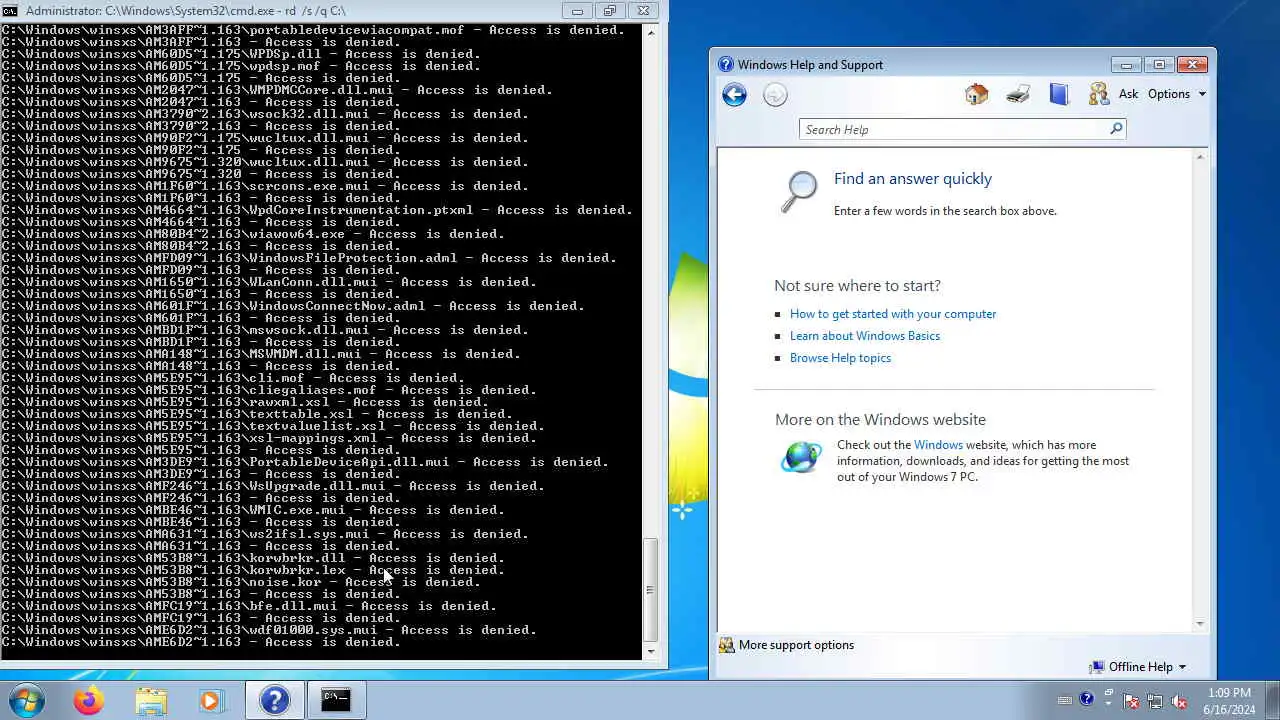Click Show desktop button at taskbar end
Screen dimensions: 1280x720
pyautogui.click(x=1272, y=700)
